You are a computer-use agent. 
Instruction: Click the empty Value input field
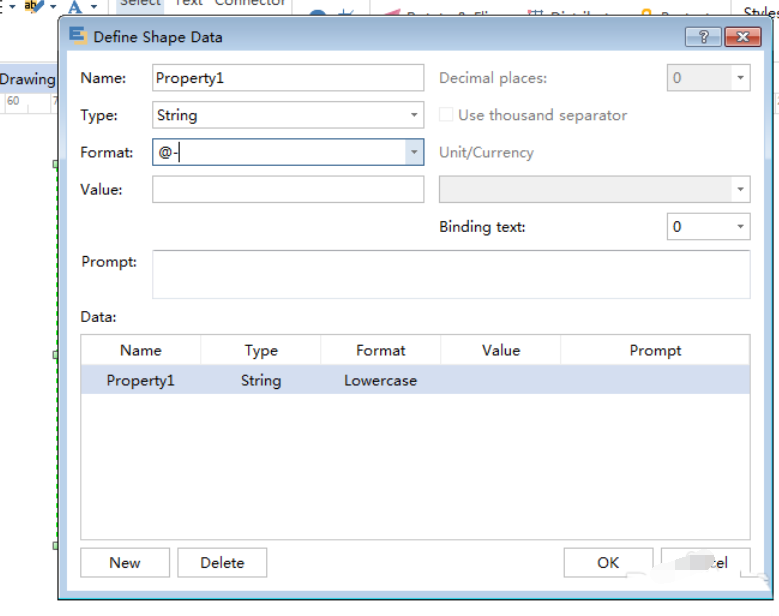coord(288,189)
